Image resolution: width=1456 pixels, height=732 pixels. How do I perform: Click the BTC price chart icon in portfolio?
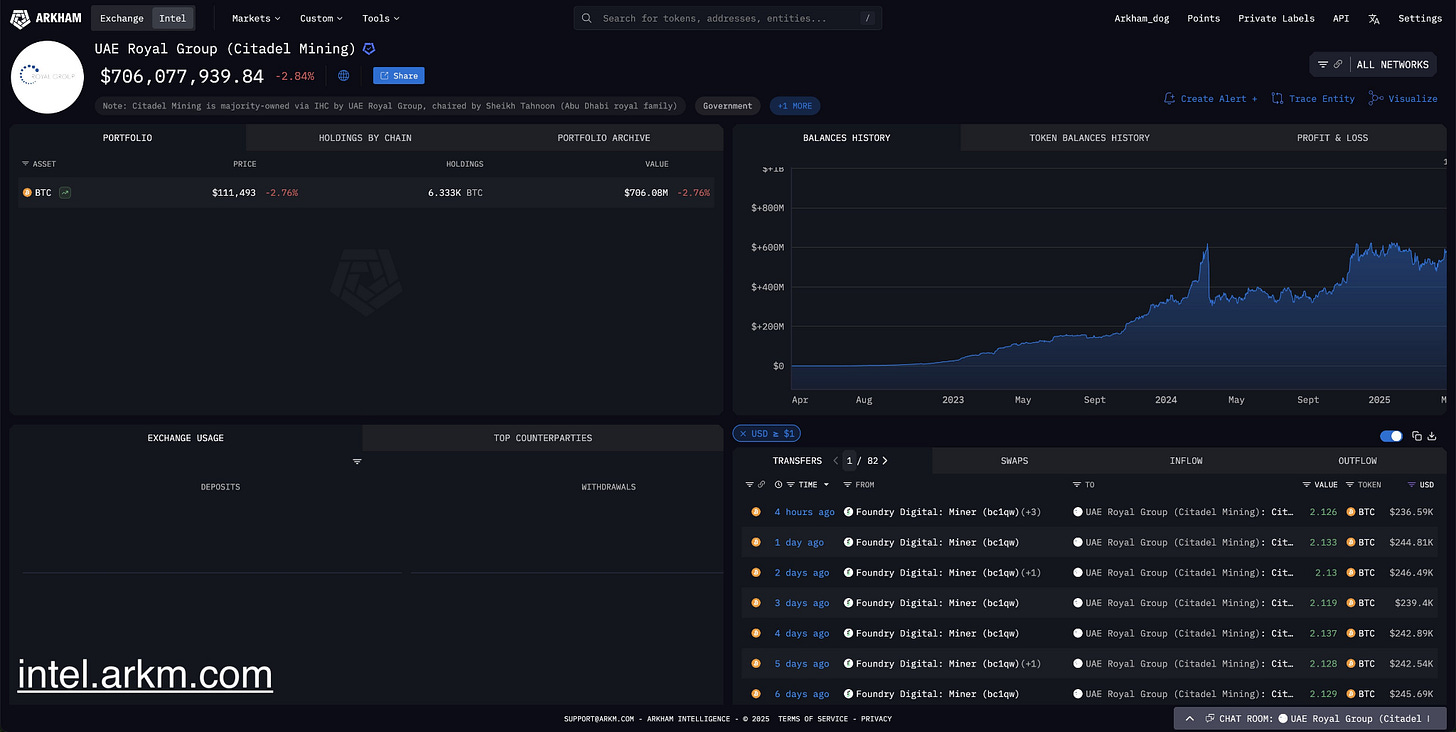(65, 192)
